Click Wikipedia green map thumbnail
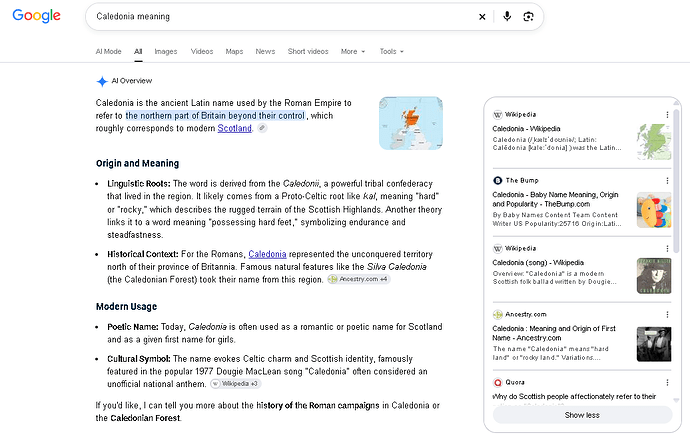Screen dimensions: 690x434 click(654, 141)
